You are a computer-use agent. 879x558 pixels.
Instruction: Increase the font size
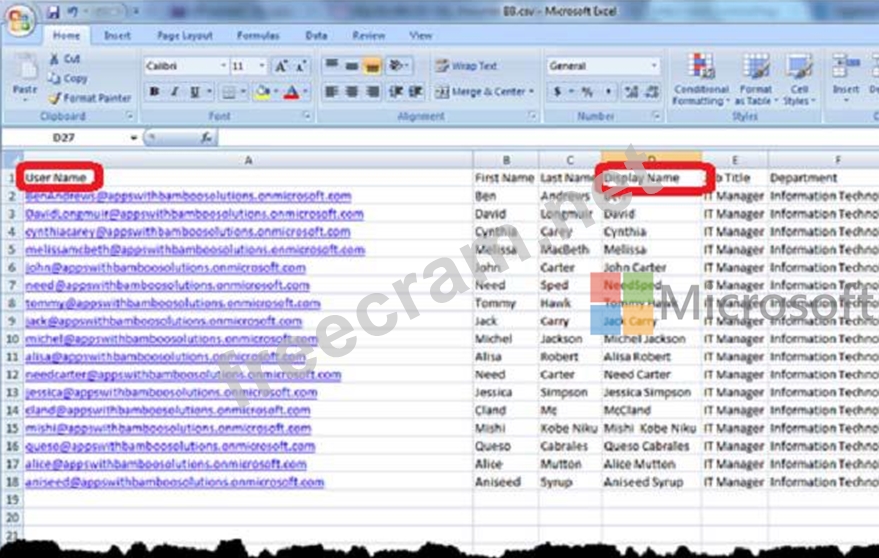(x=281, y=66)
